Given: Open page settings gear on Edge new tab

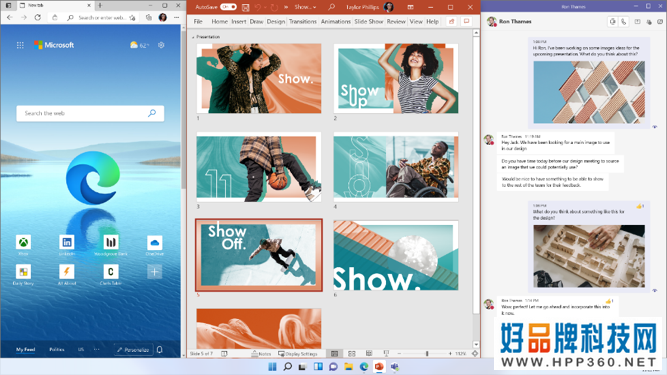Looking at the screenshot, I should (161, 45).
